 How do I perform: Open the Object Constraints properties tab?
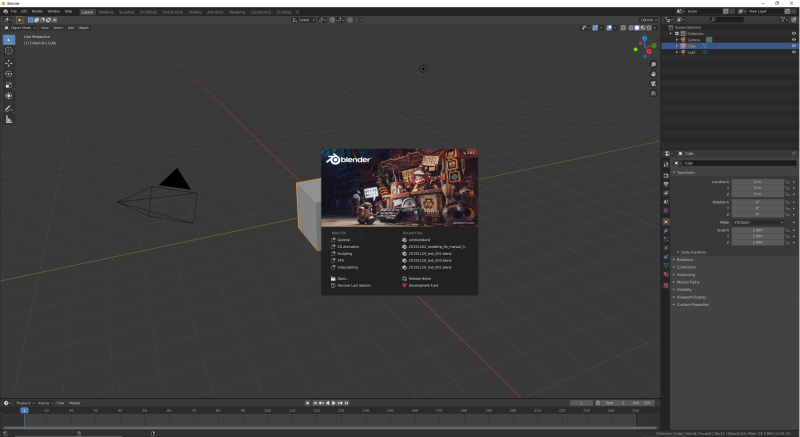666,256
